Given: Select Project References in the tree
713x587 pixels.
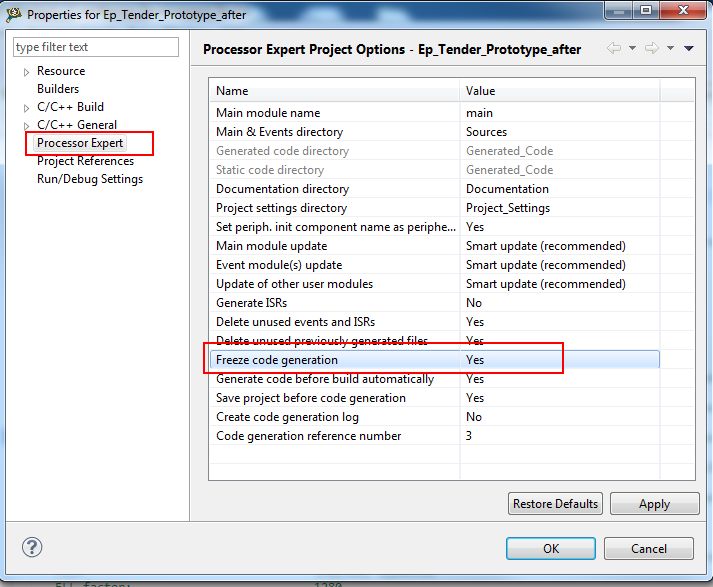Looking at the screenshot, I should point(85,161).
